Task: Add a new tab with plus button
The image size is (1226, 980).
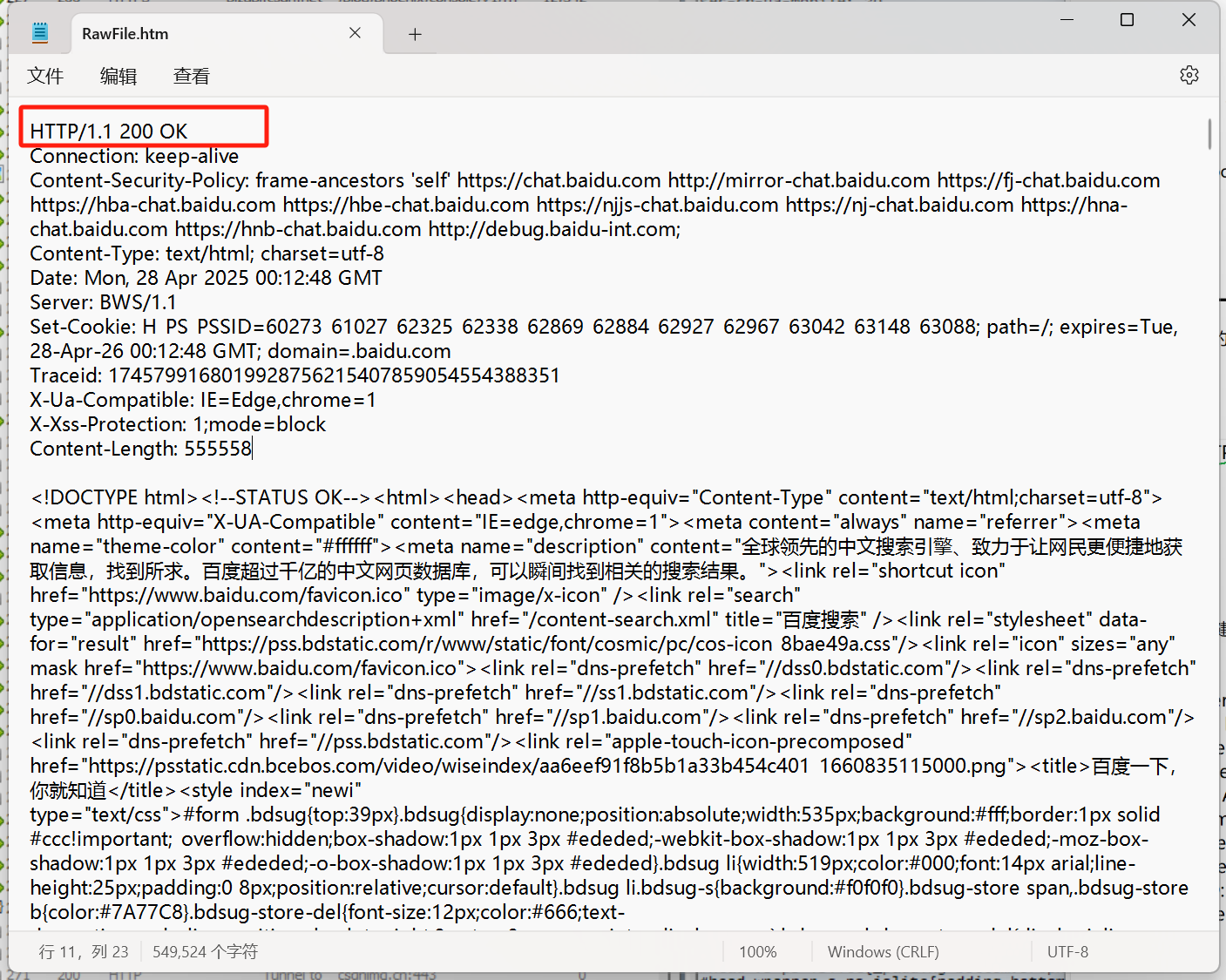Action: [x=415, y=34]
